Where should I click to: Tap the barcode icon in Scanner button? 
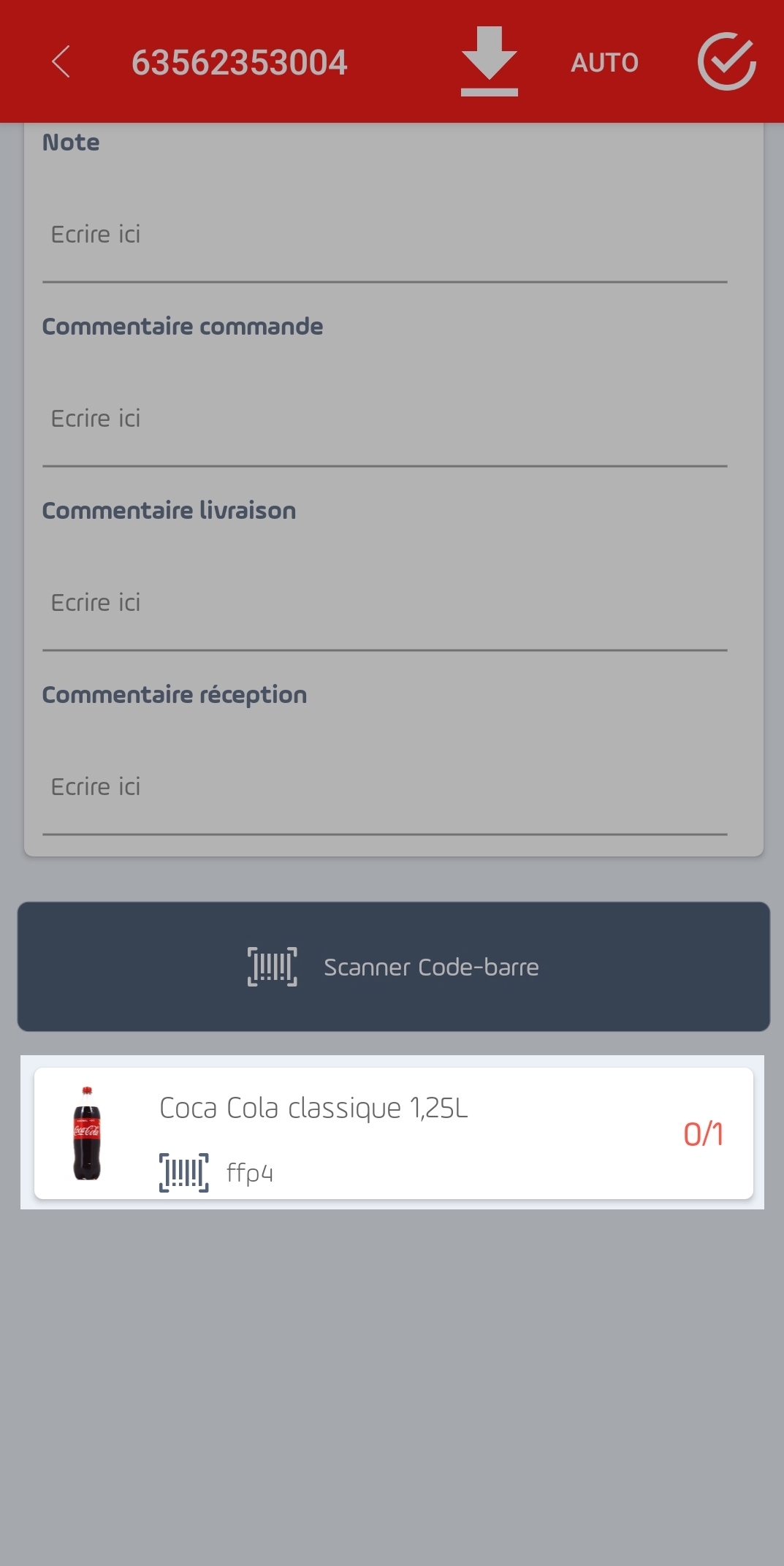[273, 967]
